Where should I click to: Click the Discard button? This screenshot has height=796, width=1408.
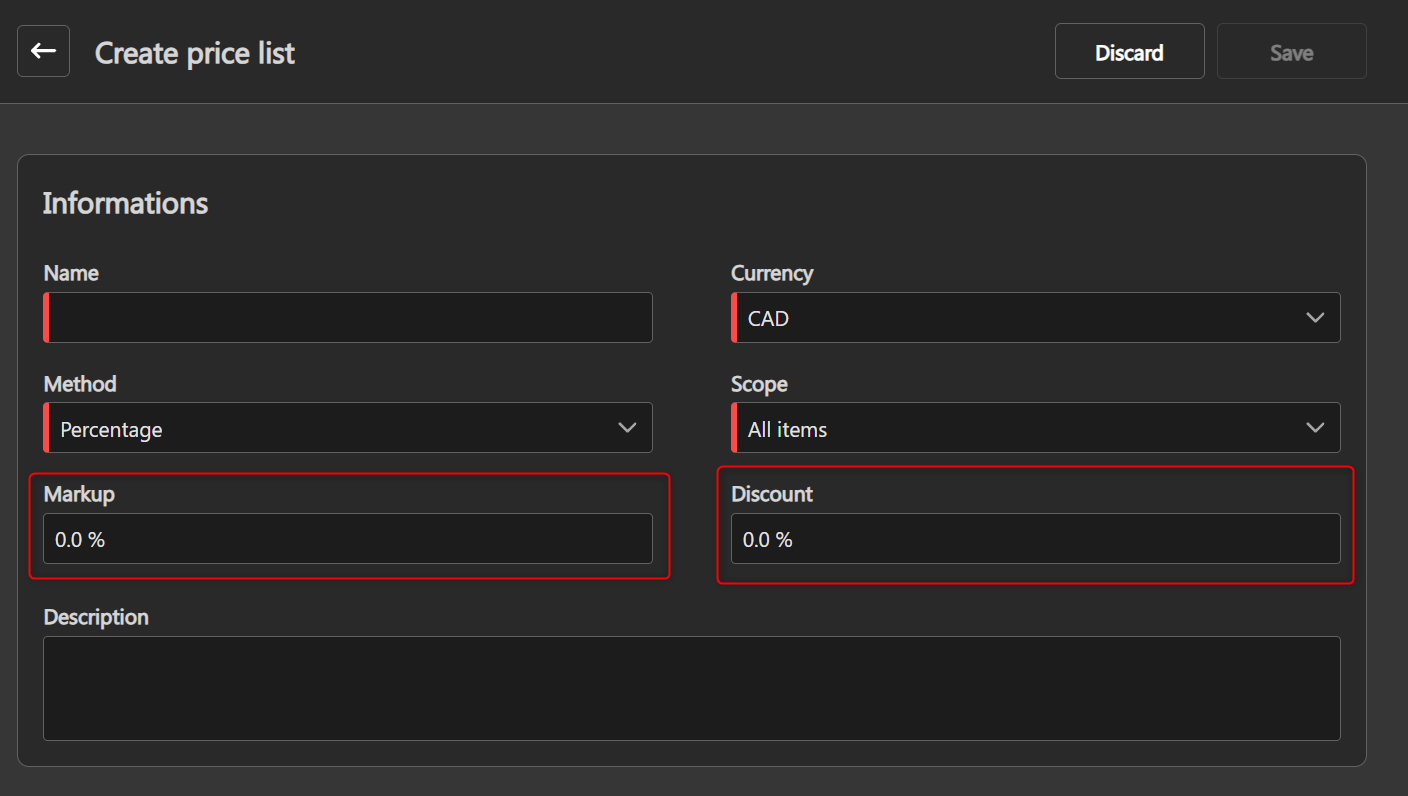click(x=1129, y=52)
